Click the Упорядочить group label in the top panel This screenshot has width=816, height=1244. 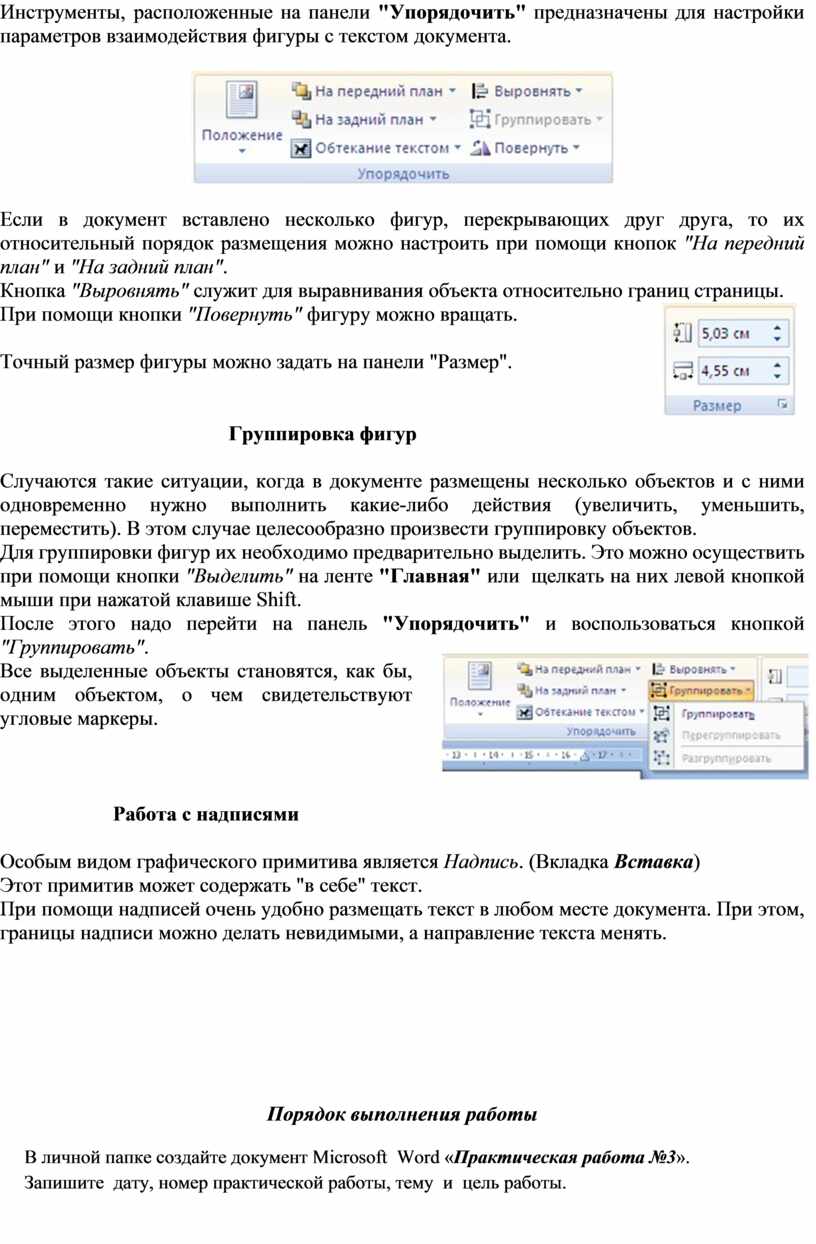(x=403, y=174)
